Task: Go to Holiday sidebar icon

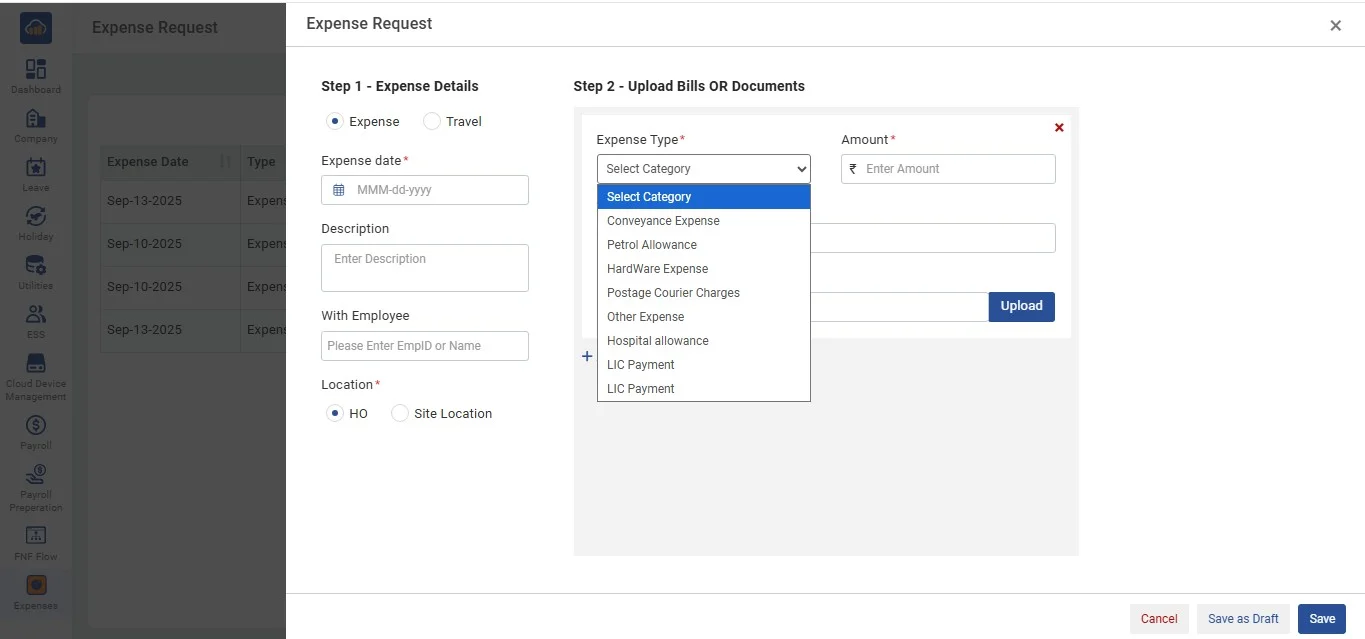Action: pyautogui.click(x=36, y=217)
